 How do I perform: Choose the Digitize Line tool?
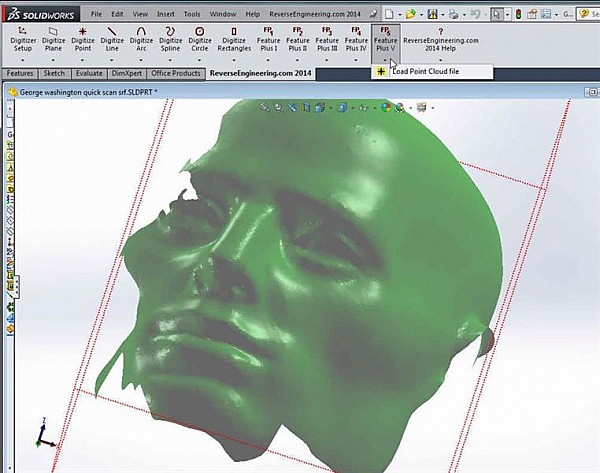112,39
